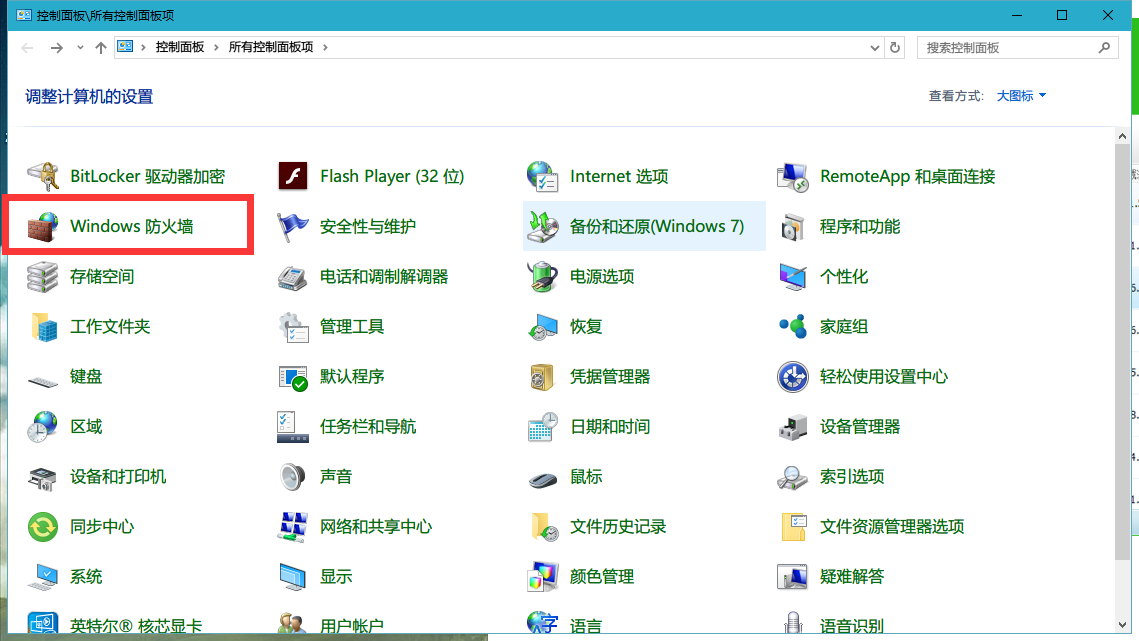Image resolution: width=1139 pixels, height=641 pixels.
Task: Click the 安全性与维护 flag icon
Action: [x=293, y=227]
